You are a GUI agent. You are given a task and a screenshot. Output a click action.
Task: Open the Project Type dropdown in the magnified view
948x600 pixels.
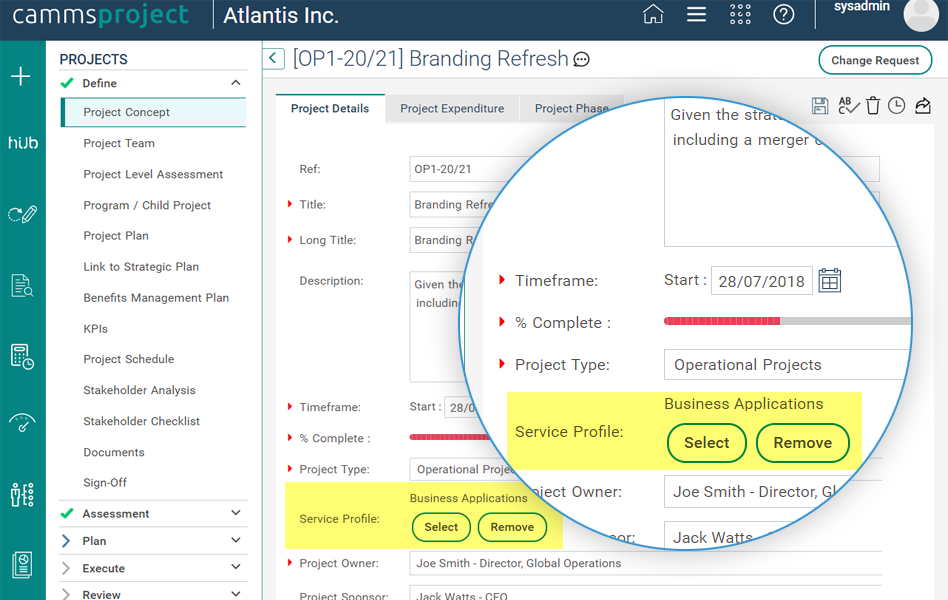pyautogui.click(x=787, y=365)
